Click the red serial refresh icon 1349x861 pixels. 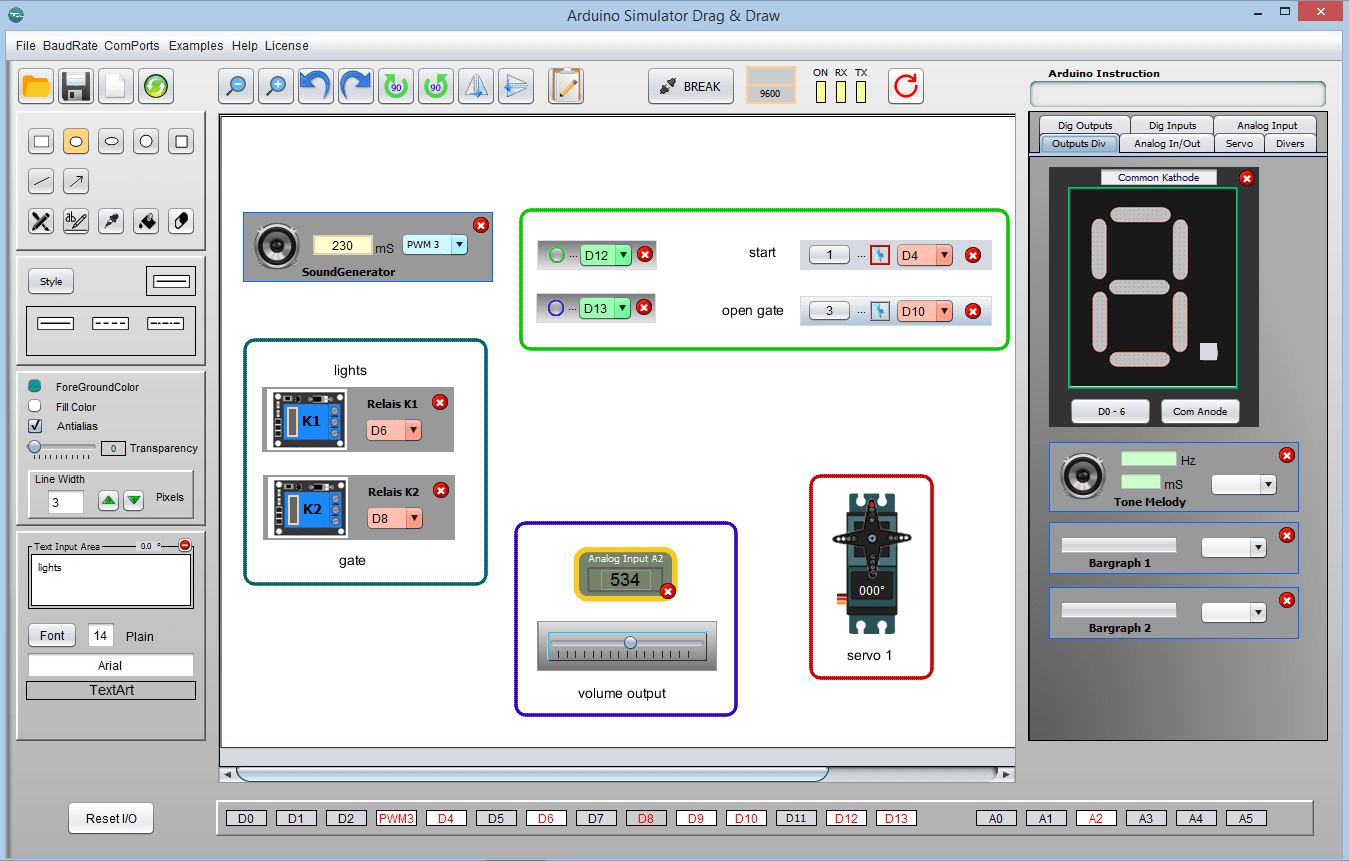(905, 86)
